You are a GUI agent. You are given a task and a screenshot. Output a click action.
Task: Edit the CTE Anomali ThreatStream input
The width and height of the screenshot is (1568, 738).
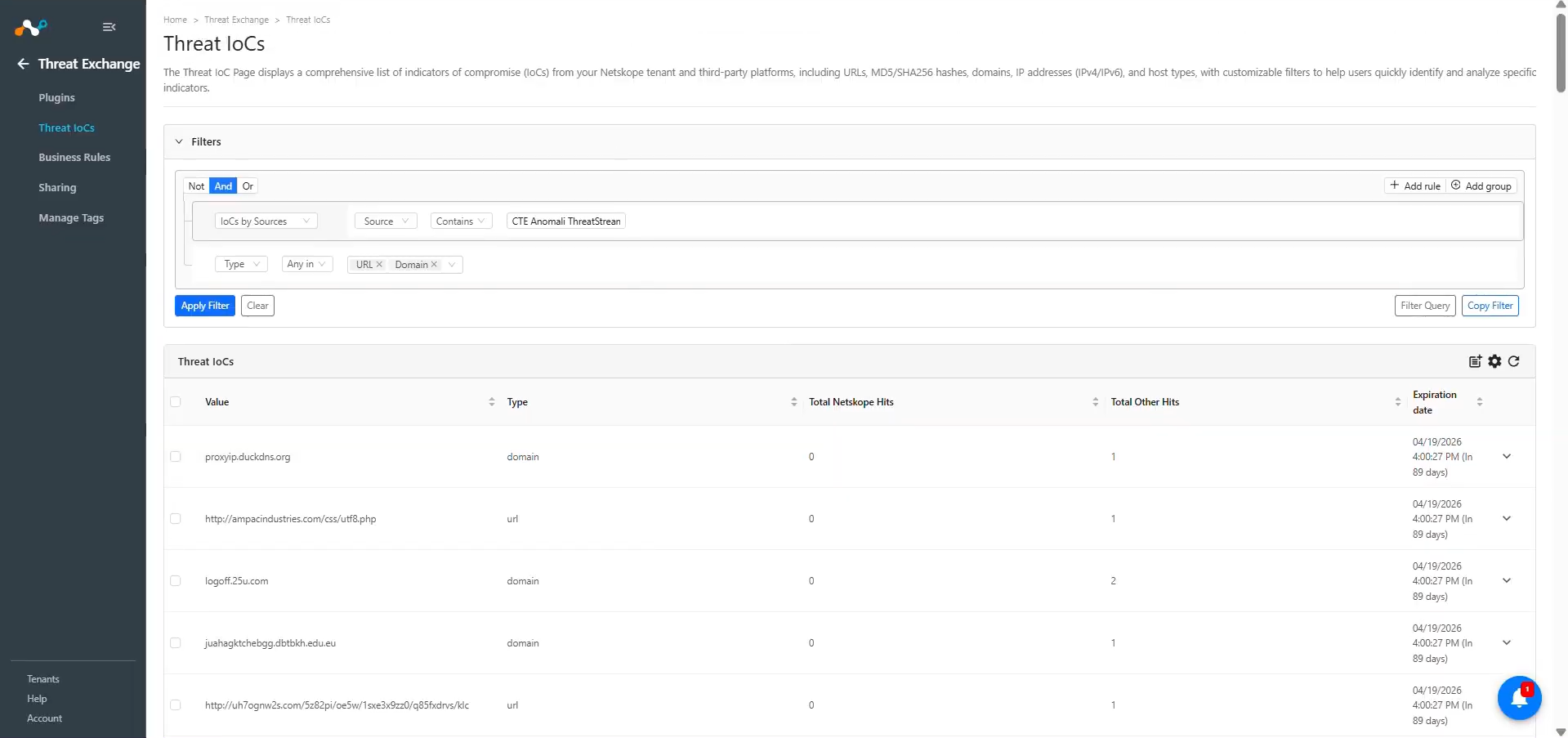pyautogui.click(x=566, y=221)
